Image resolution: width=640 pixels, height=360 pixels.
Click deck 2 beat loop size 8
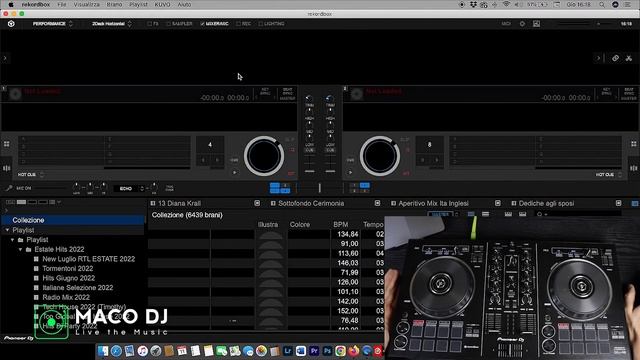(x=429, y=144)
